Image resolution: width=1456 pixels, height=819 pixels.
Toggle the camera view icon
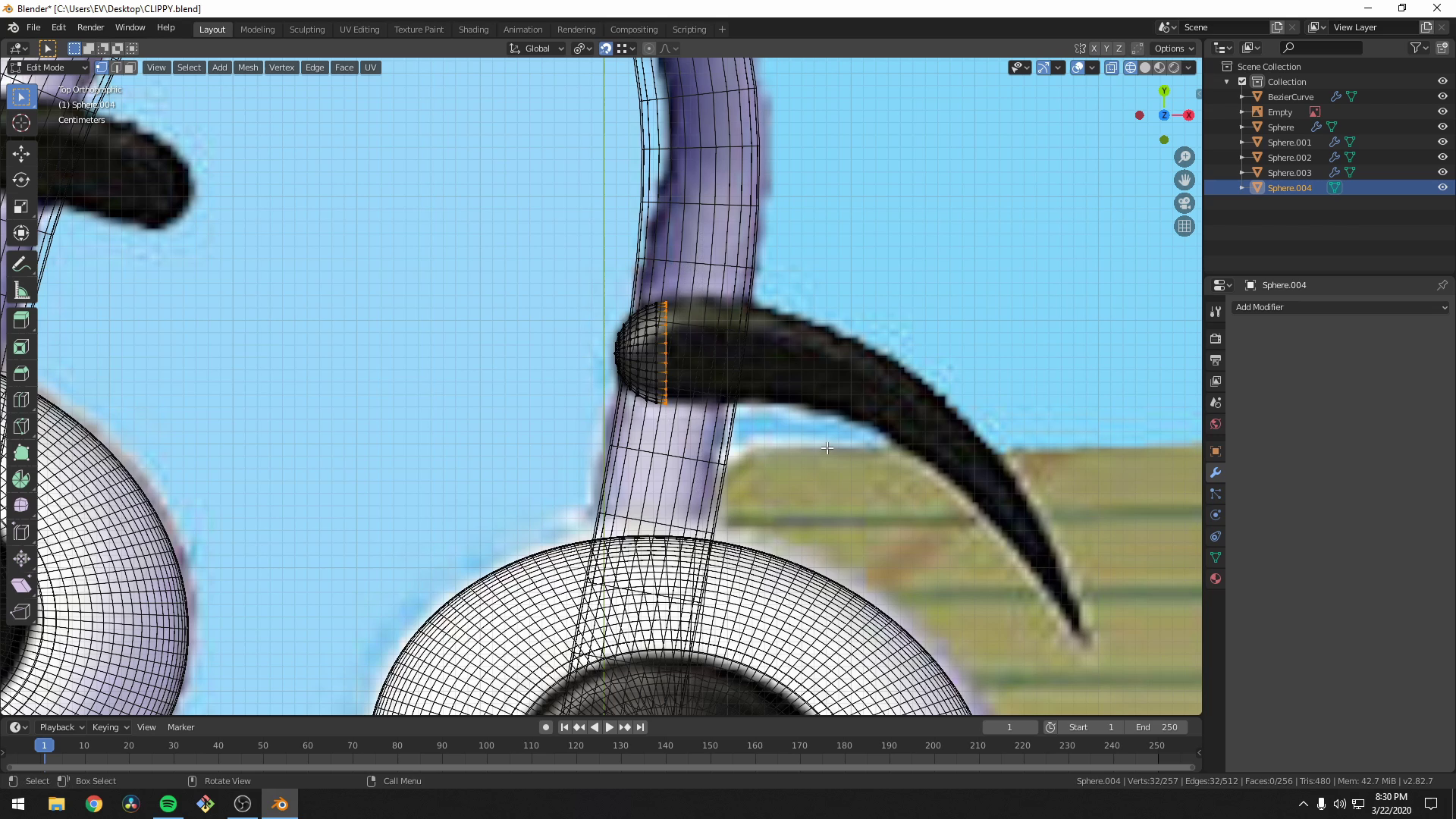(x=1185, y=203)
